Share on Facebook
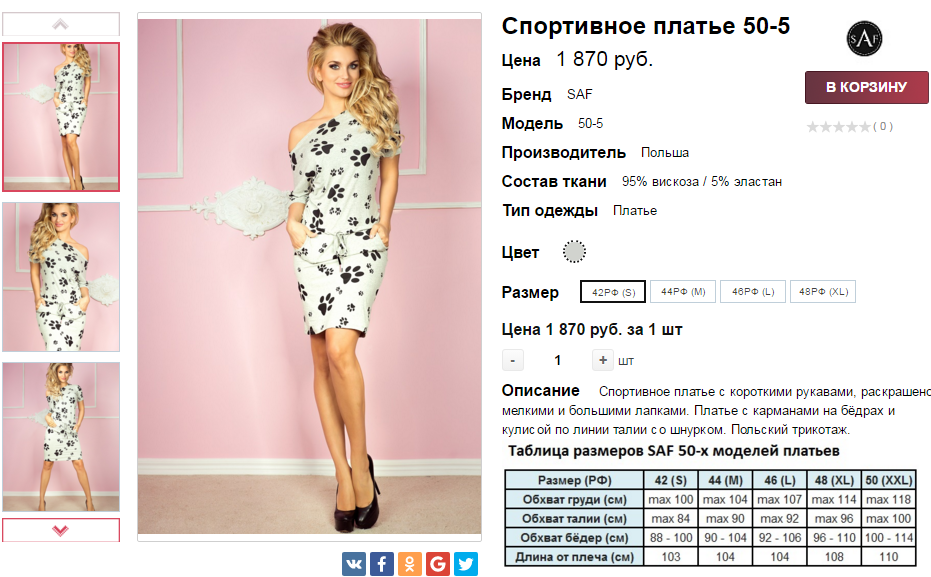Viewport: 931px width, 577px height. [x=382, y=563]
